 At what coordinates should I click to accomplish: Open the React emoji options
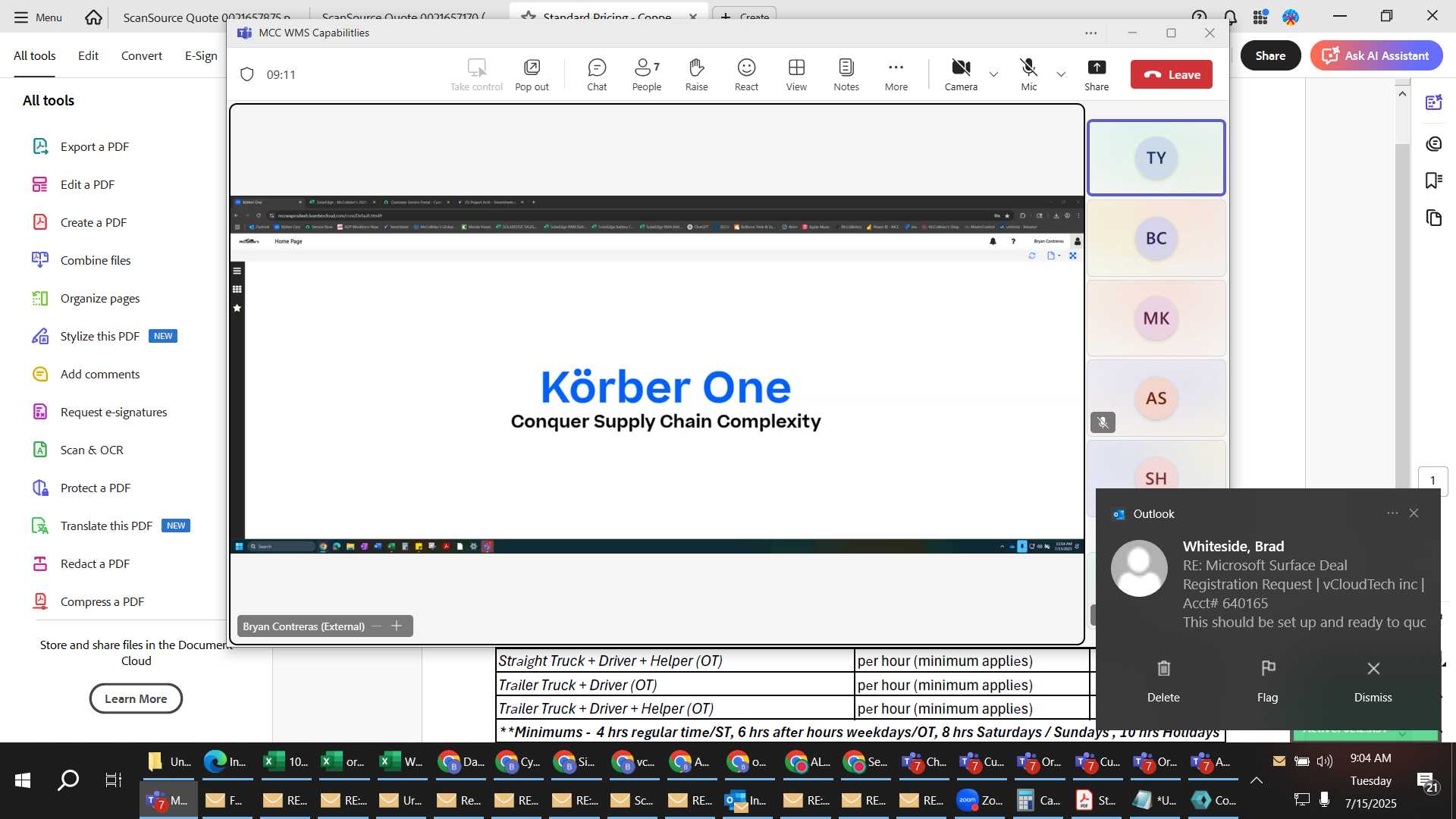coord(746,74)
